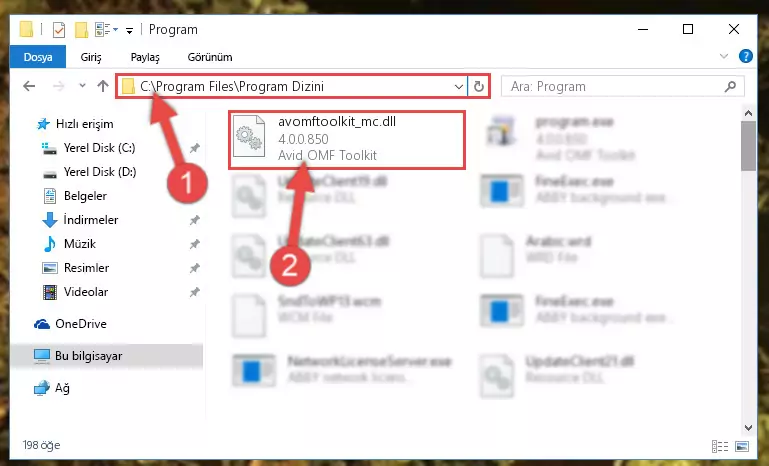This screenshot has height=466, width=769.
Task: Expand the address bar history dropdown
Action: 459,87
